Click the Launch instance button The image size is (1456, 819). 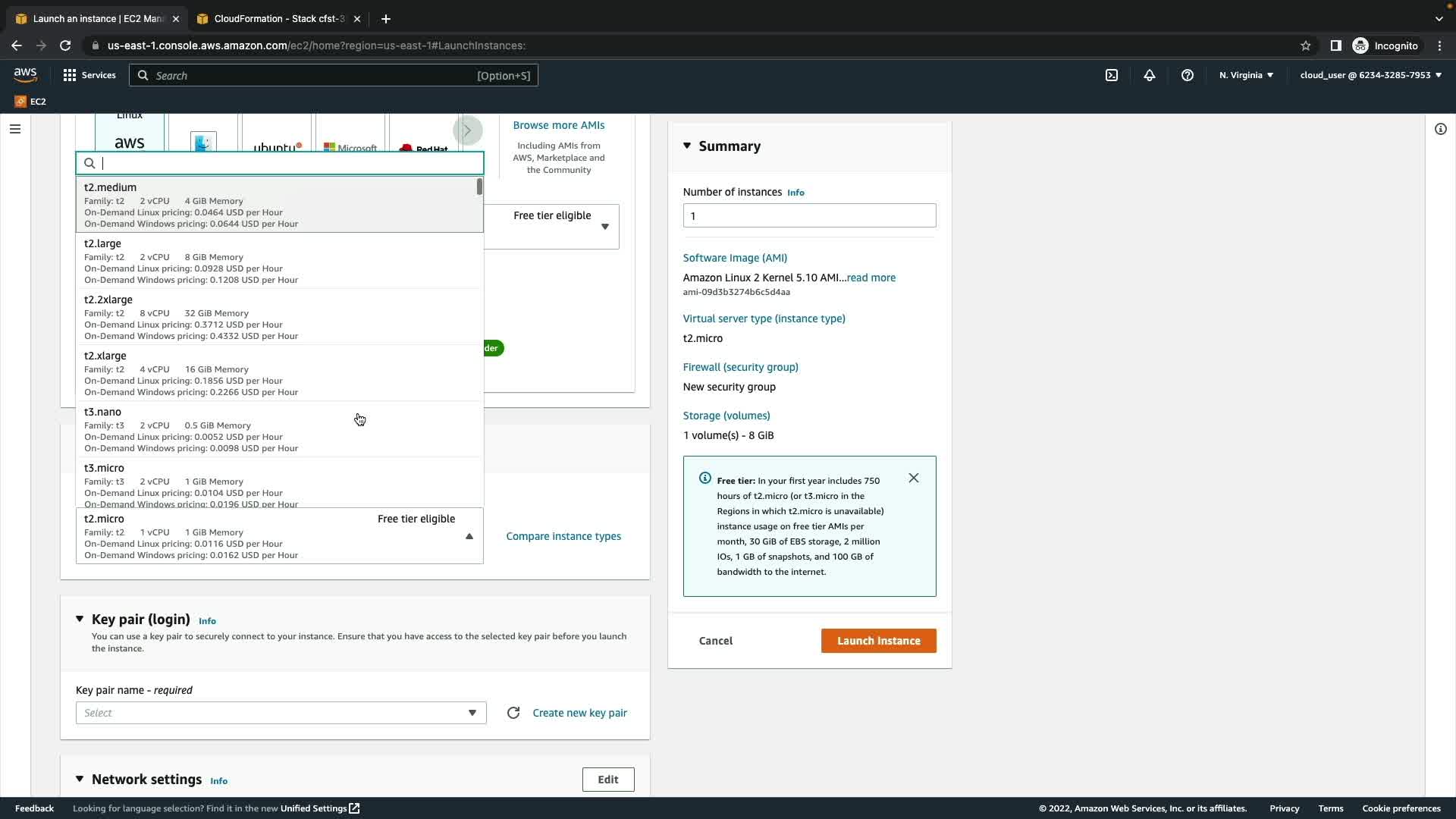click(x=878, y=641)
